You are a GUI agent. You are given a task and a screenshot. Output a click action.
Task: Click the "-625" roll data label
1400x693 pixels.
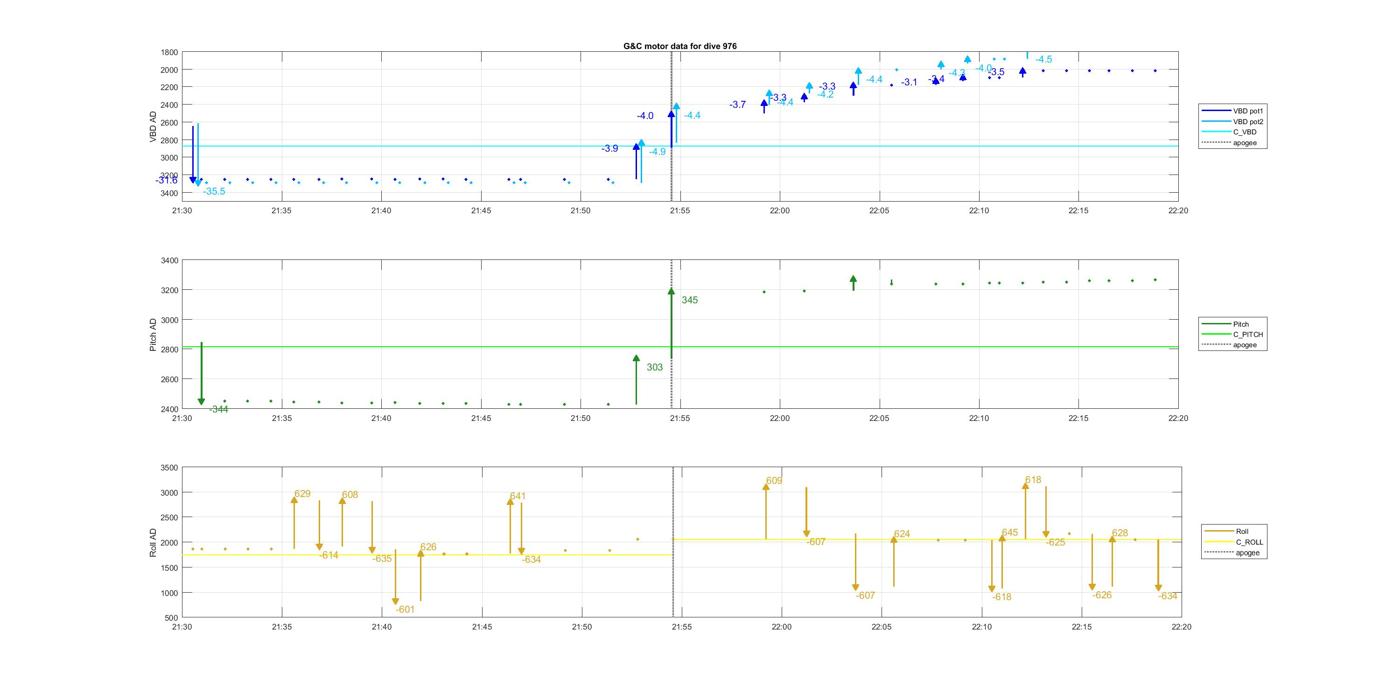click(1056, 542)
